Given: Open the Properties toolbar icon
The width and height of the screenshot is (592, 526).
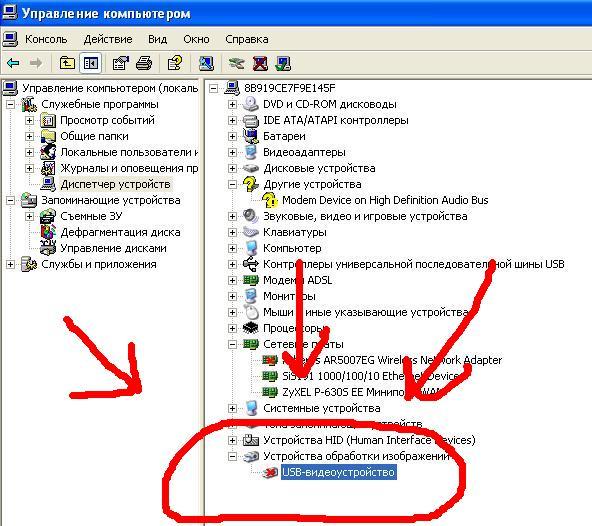Looking at the screenshot, I should pyautogui.click(x=121, y=63).
